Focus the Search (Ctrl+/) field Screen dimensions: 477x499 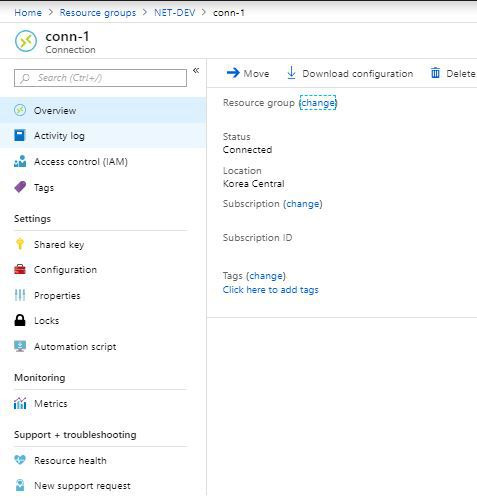(100, 78)
